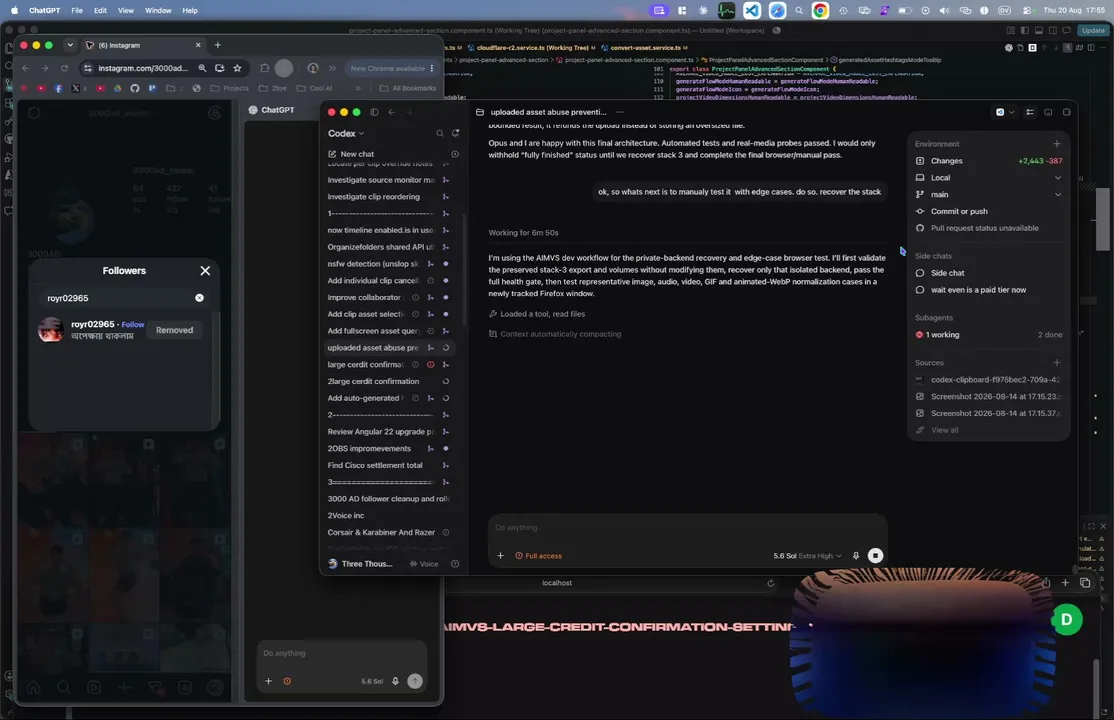Click the help icon at Codex sidebar bottom
Image resolution: width=1114 pixels, height=720 pixels.
pyautogui.click(x=455, y=564)
